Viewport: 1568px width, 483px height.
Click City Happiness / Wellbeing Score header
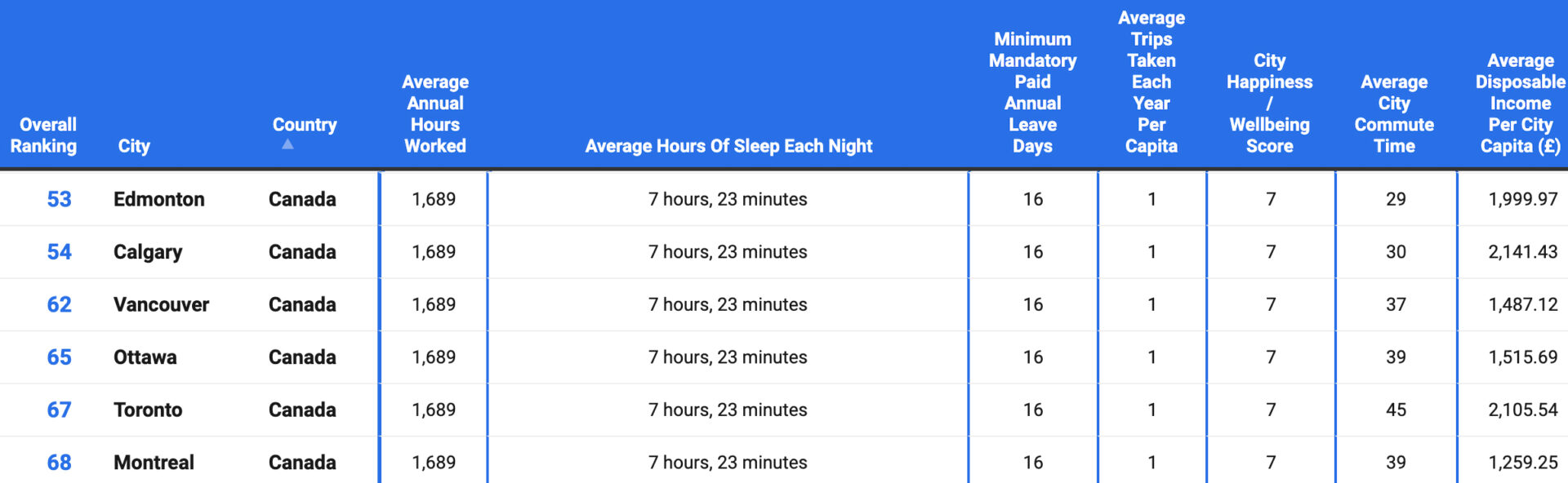point(1270,104)
